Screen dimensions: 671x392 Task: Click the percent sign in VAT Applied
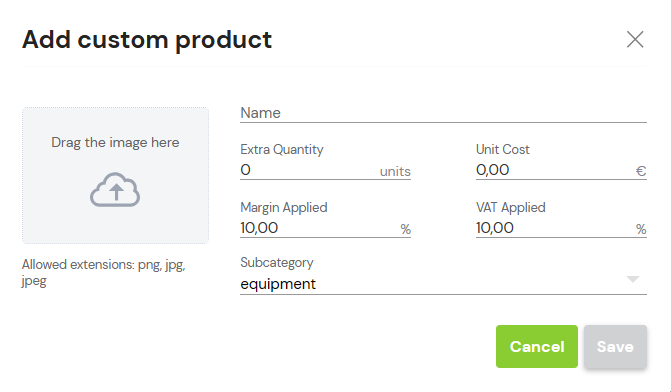641,229
